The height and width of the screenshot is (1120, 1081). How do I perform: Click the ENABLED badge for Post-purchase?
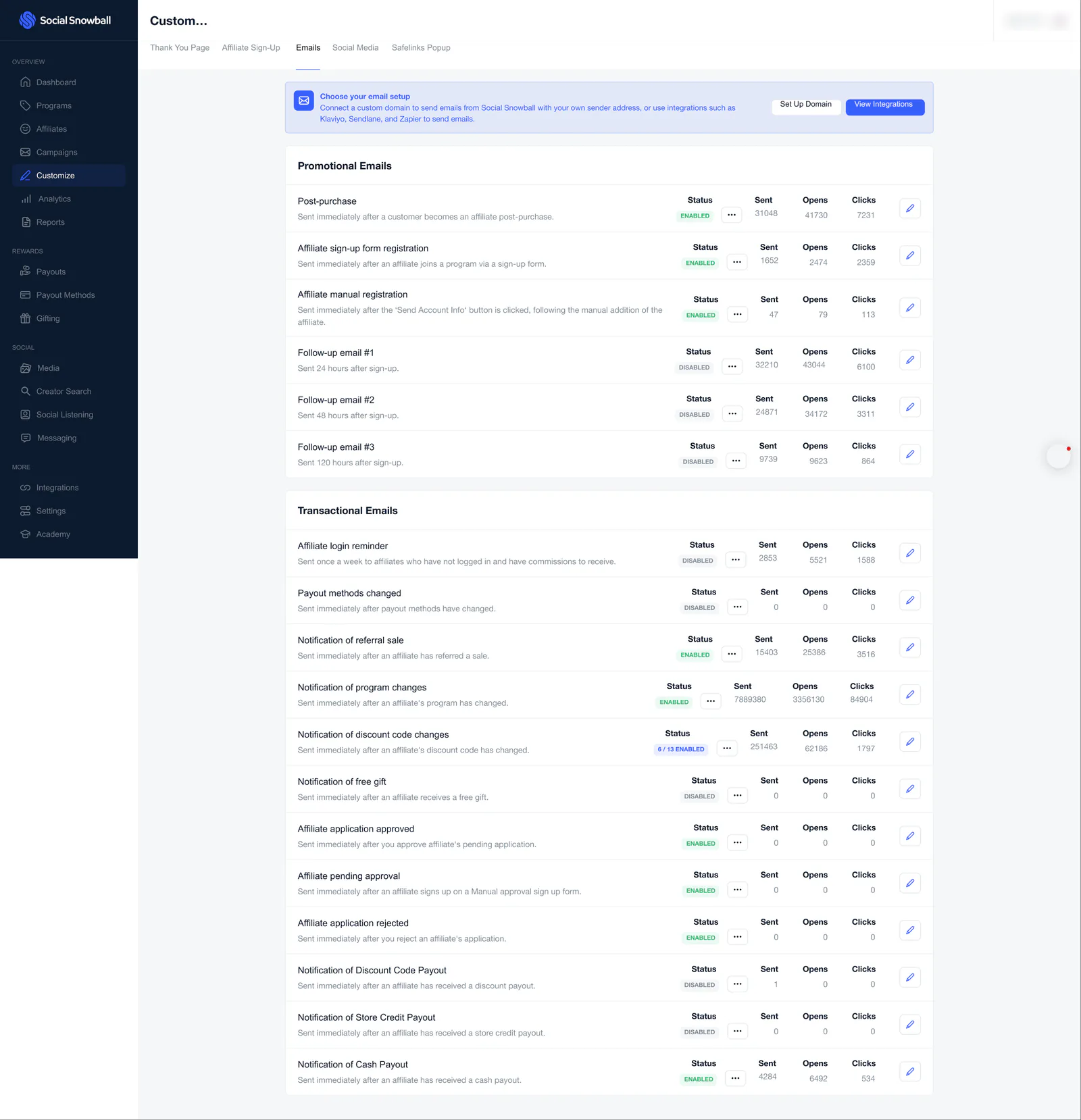tap(695, 216)
